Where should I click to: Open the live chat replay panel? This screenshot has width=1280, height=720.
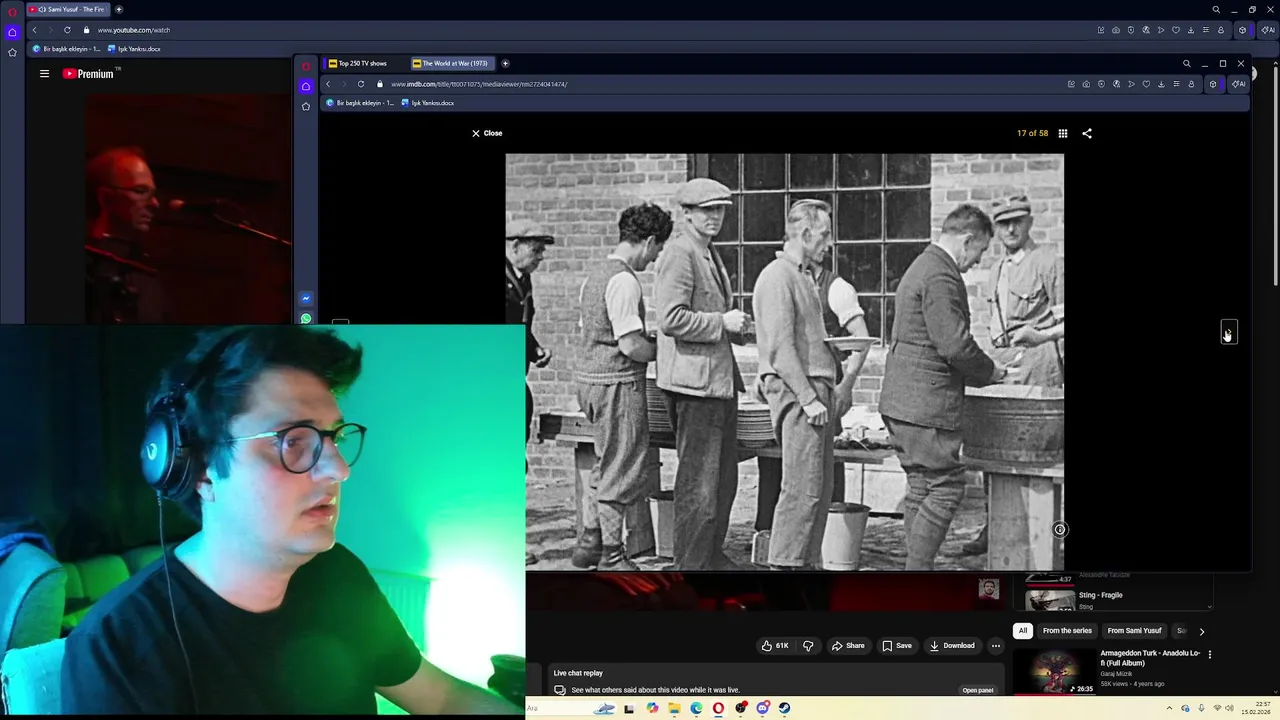coord(978,690)
